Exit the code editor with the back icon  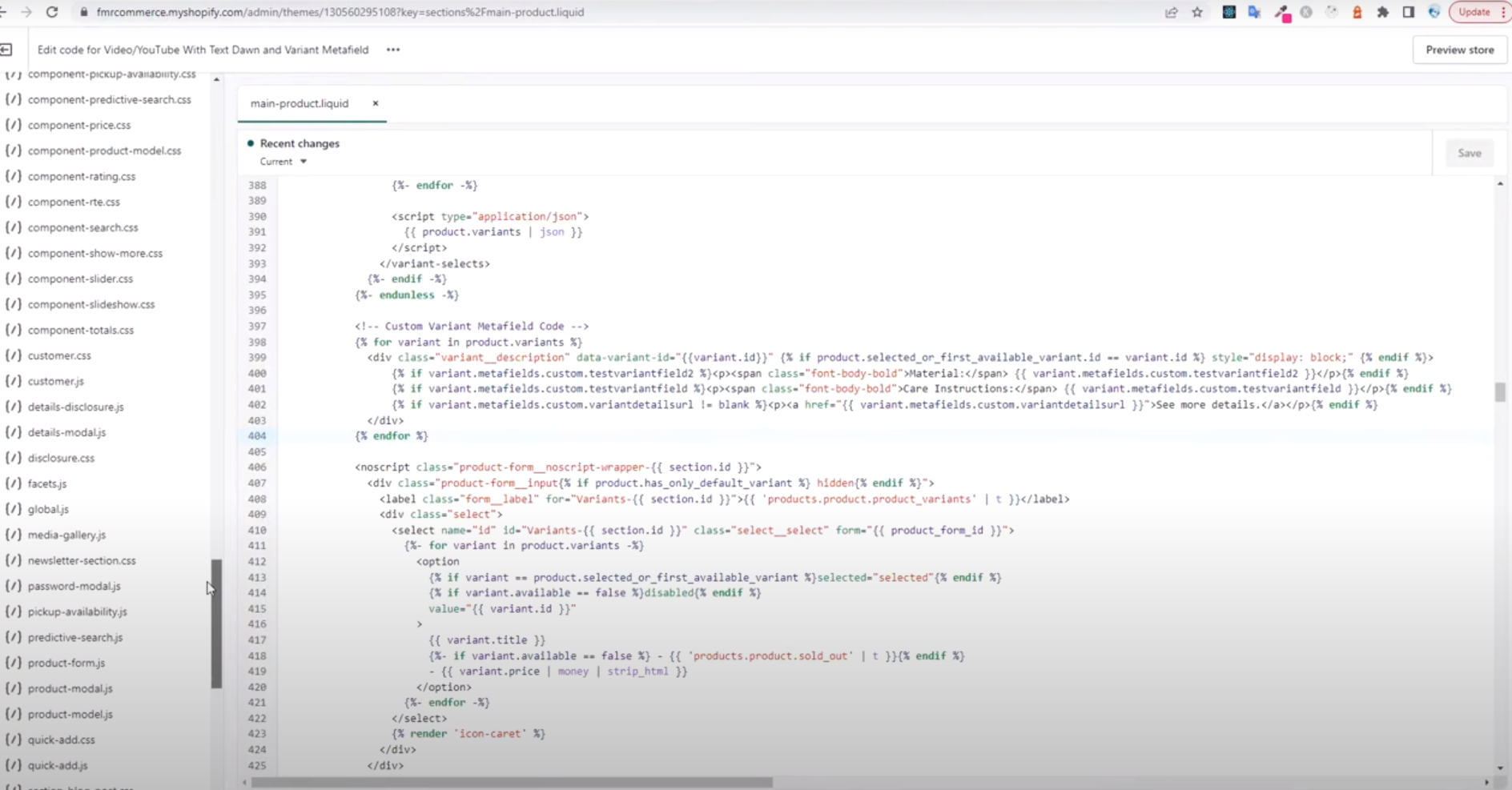click(6, 50)
